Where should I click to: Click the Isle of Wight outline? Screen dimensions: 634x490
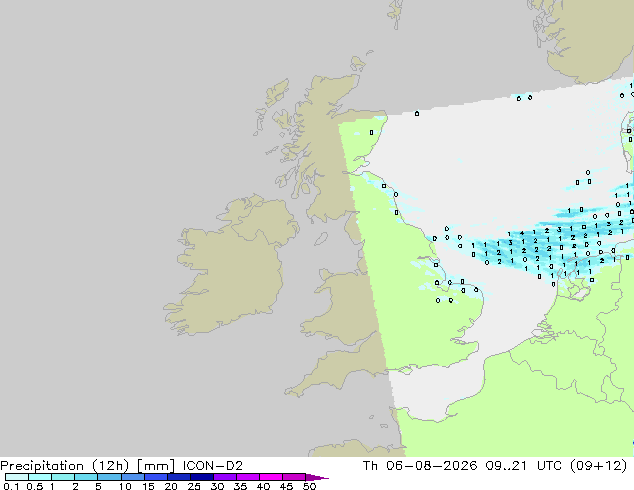click(406, 370)
